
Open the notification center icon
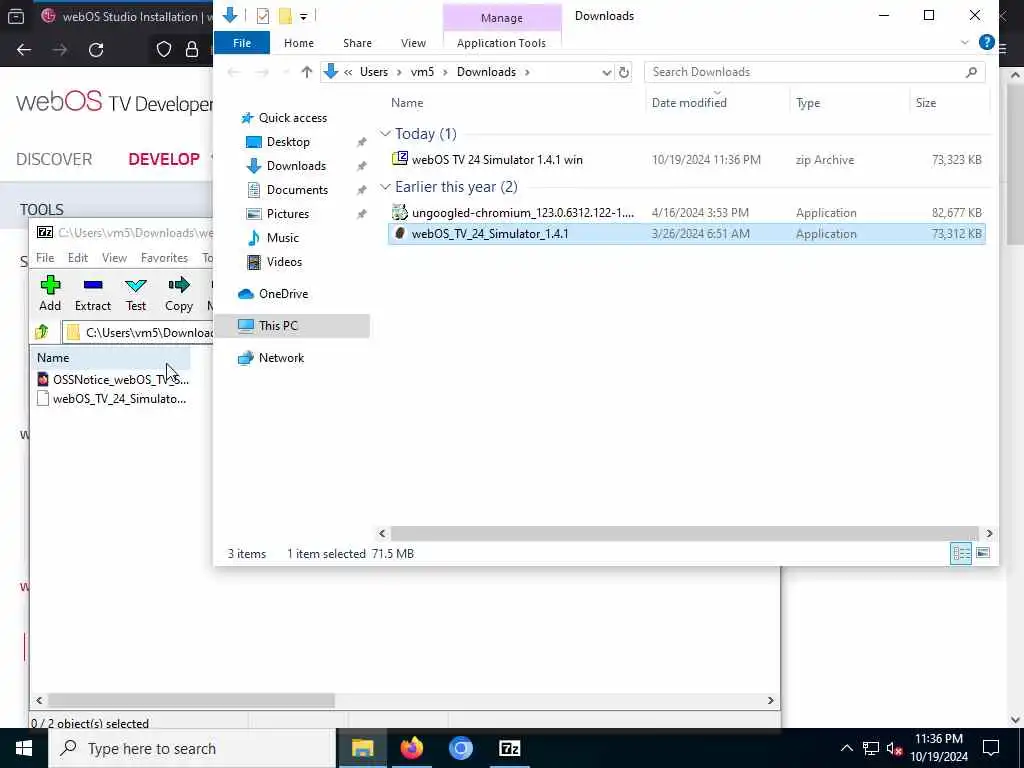click(x=991, y=748)
